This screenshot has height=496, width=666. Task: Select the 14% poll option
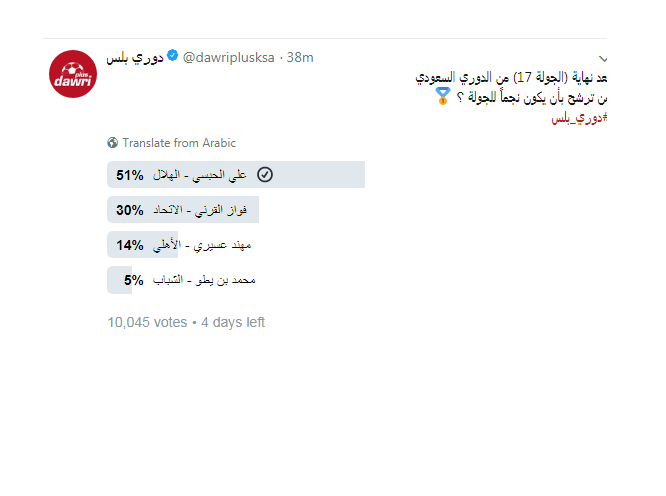(179, 245)
